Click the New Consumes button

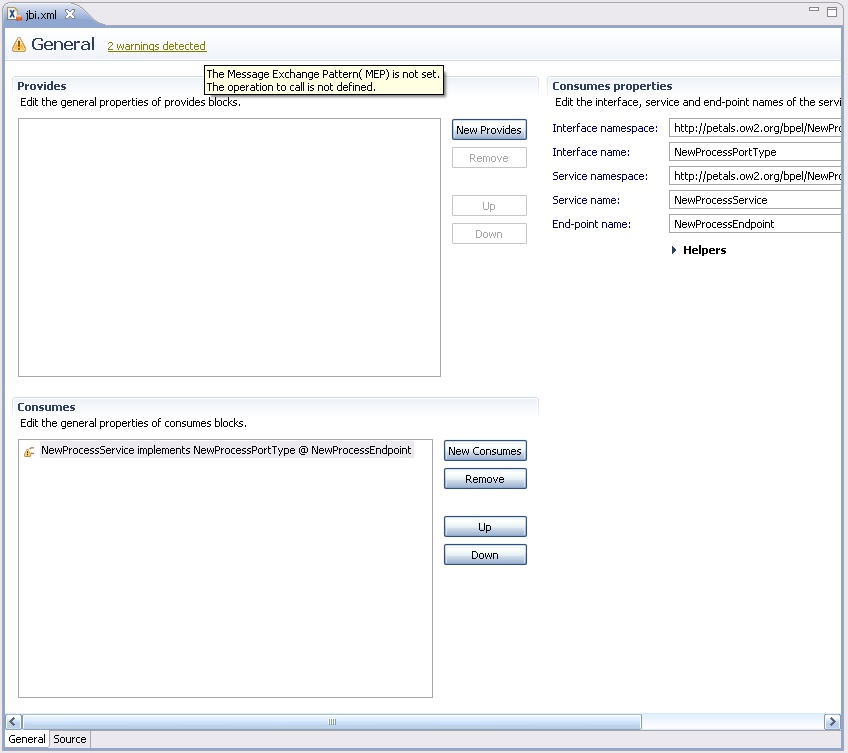[485, 451]
